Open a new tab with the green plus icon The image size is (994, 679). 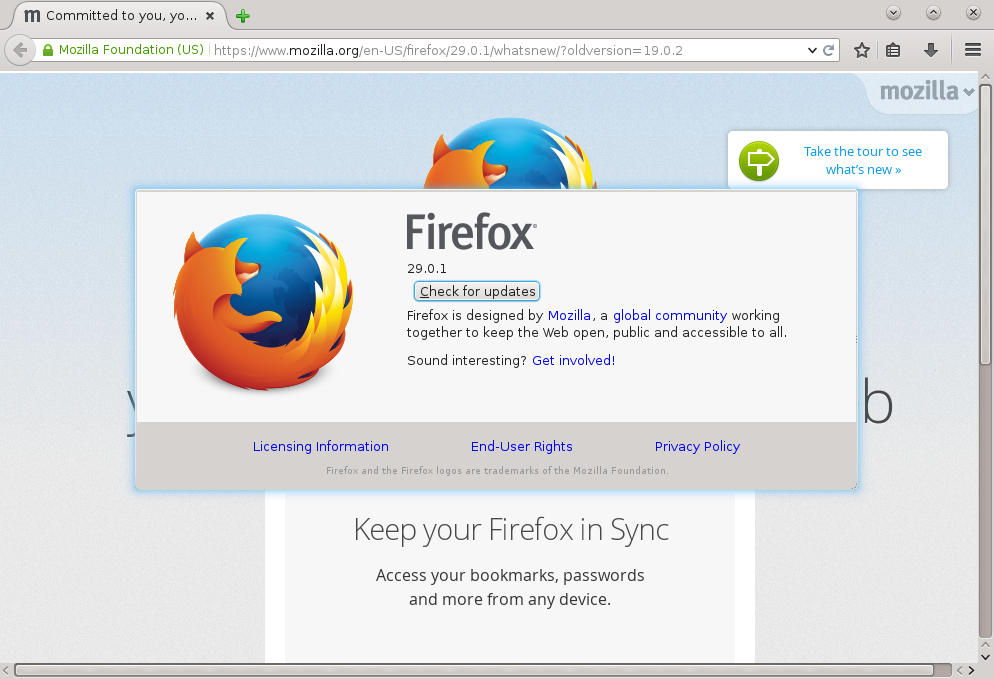coord(242,16)
